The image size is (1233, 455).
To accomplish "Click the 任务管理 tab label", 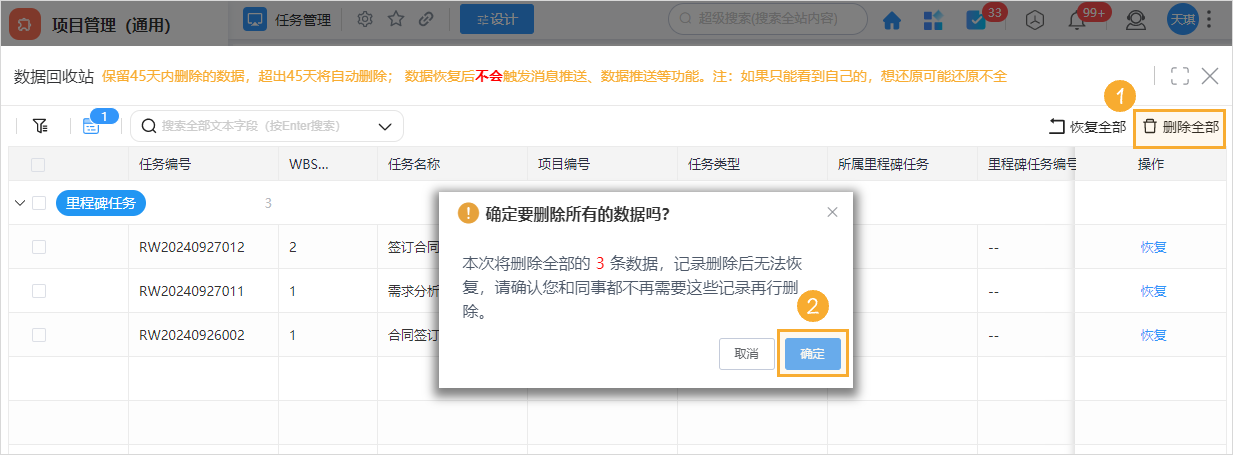I will pos(302,19).
